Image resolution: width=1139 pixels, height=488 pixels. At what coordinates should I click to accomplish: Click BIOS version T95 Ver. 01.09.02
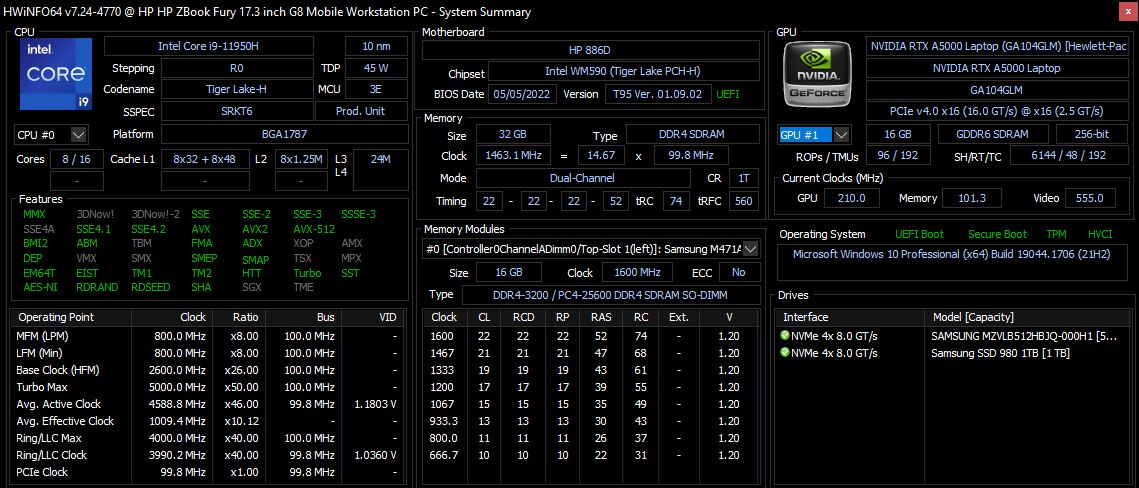point(658,94)
